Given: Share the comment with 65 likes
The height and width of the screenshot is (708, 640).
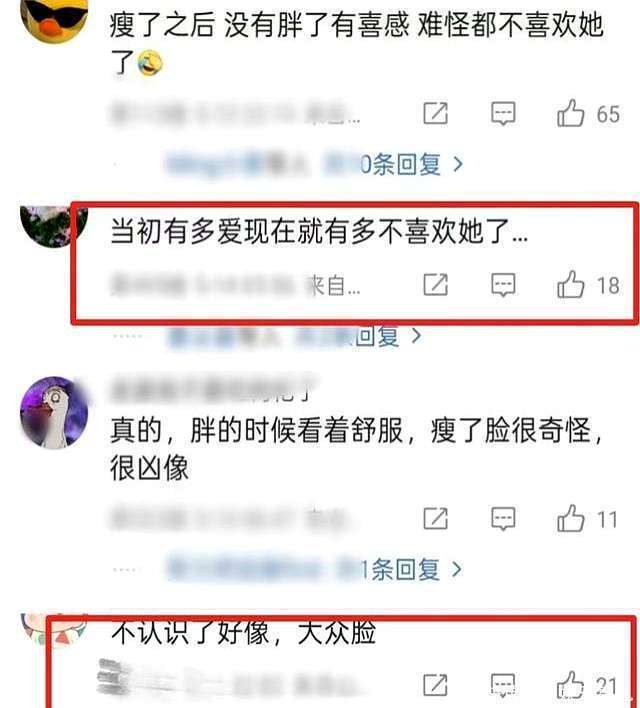Looking at the screenshot, I should tap(435, 113).
